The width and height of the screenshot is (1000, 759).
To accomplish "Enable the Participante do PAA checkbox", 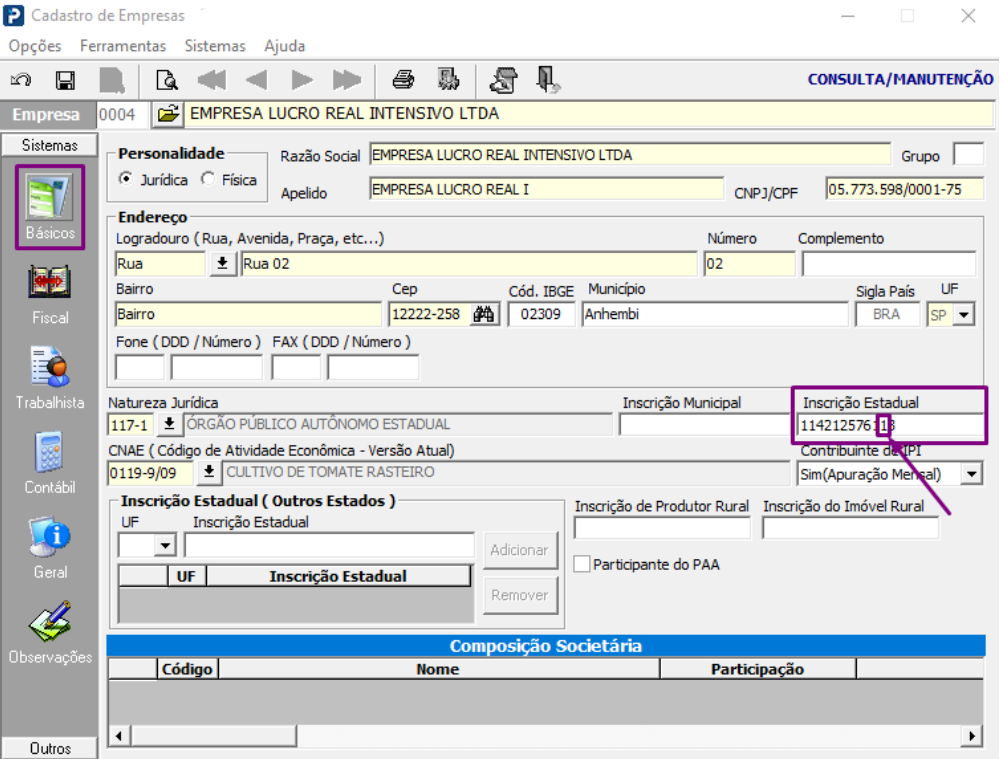I will point(582,565).
